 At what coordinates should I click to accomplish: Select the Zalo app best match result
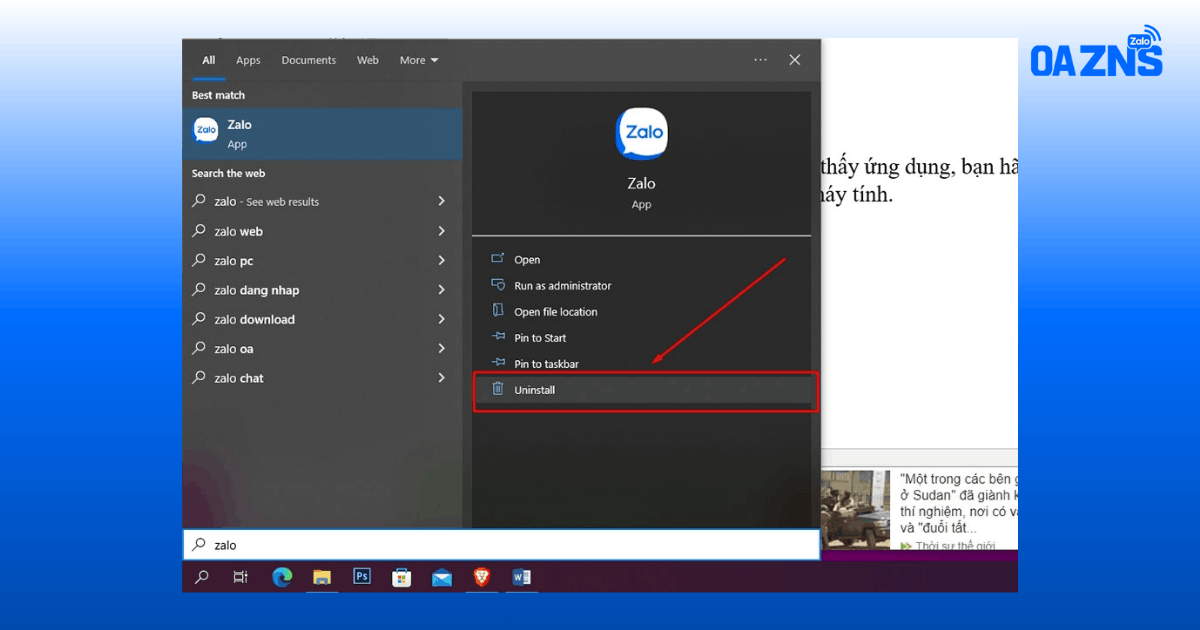pyautogui.click(x=322, y=134)
